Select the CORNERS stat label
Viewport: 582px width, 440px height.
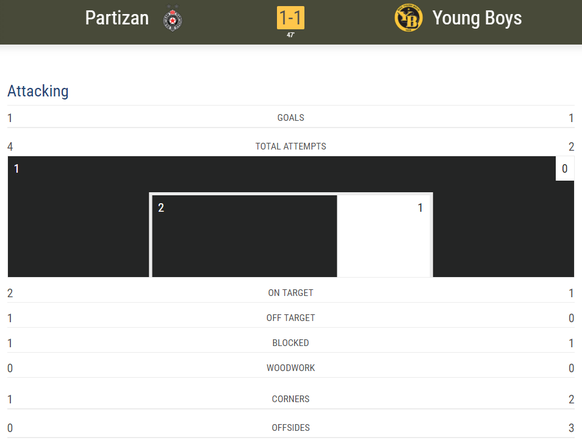click(x=291, y=399)
